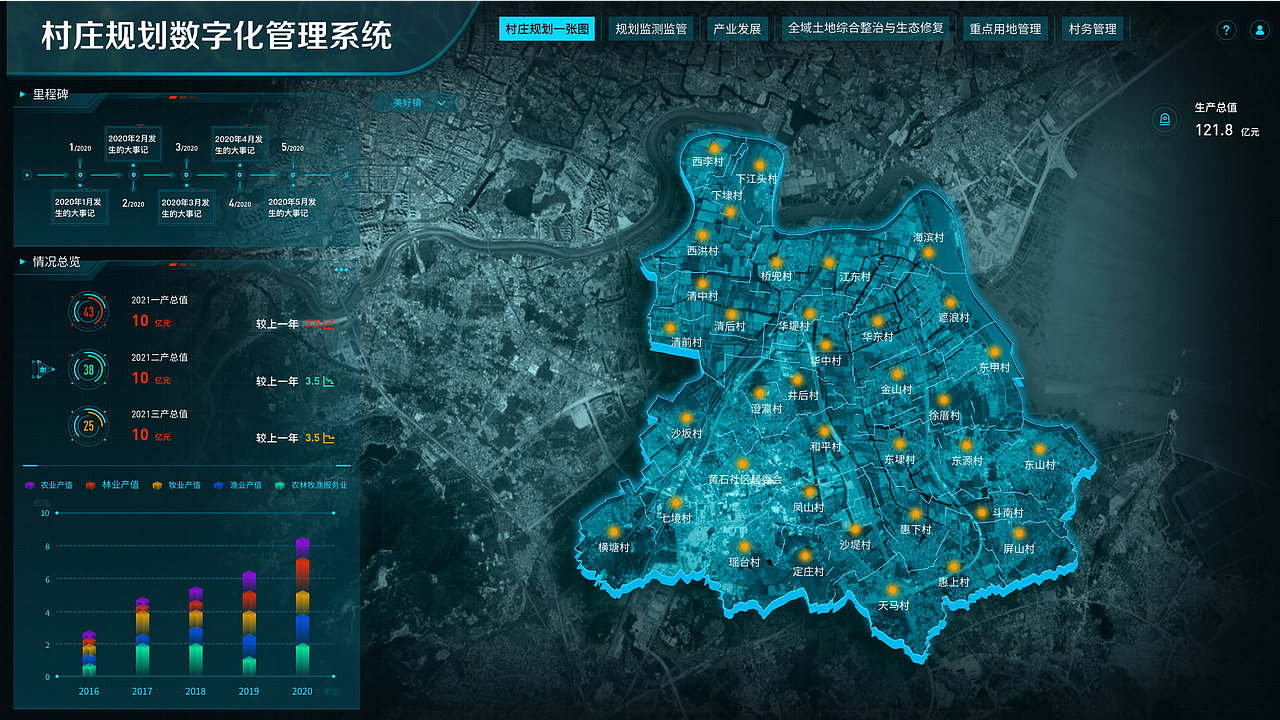This screenshot has height=720, width=1280.
Task: Click the 东甲村 map marker
Action: tap(994, 352)
